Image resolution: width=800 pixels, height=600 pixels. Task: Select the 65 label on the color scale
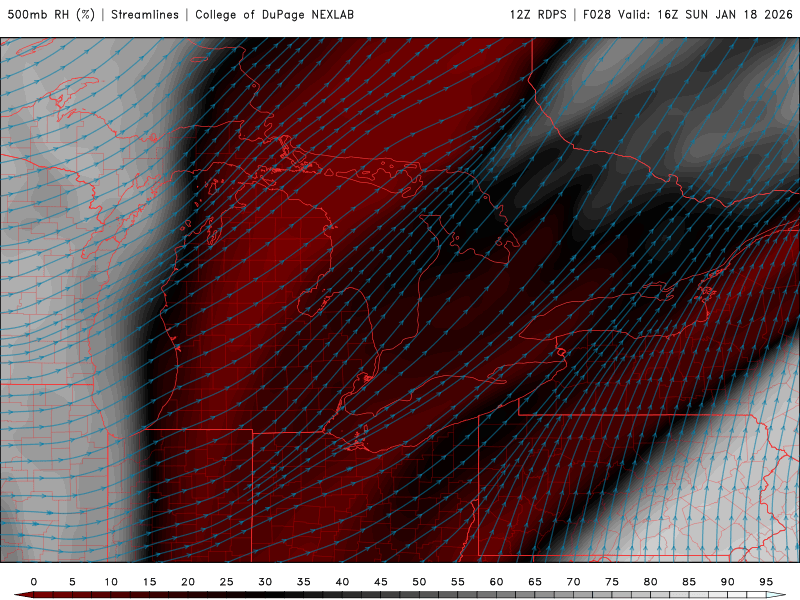click(535, 582)
